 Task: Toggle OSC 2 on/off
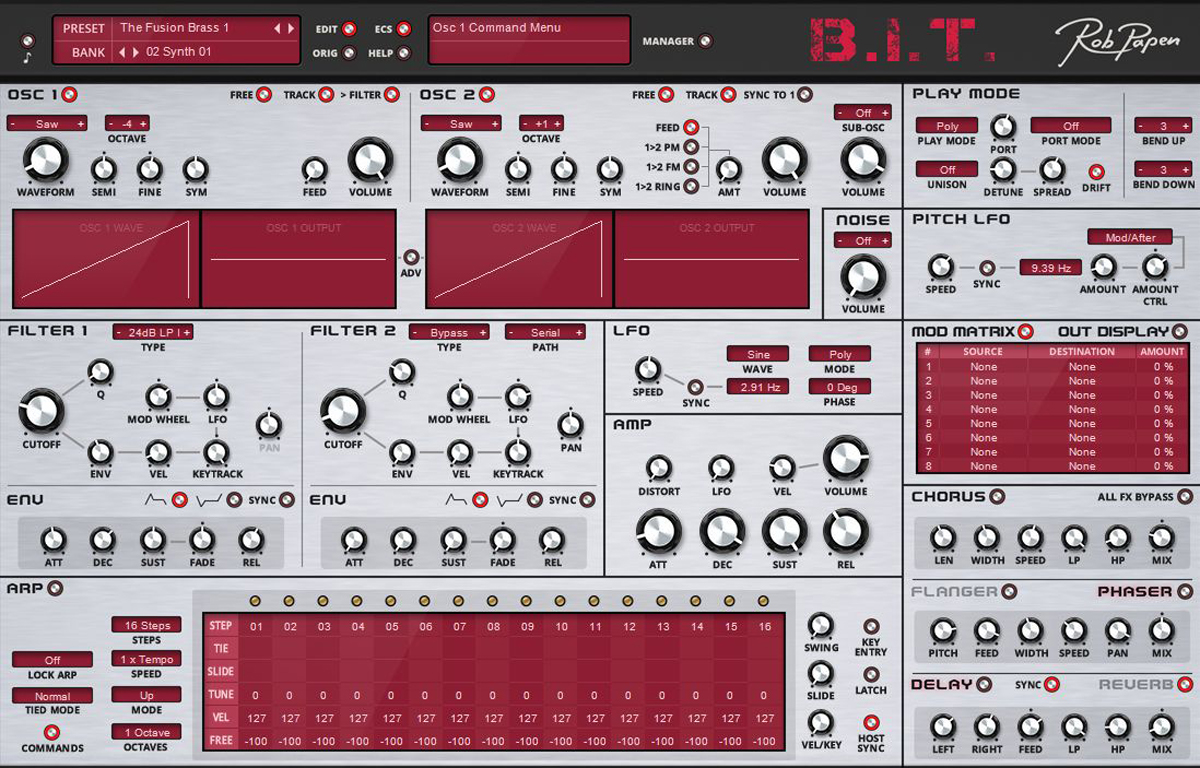tap(487, 95)
